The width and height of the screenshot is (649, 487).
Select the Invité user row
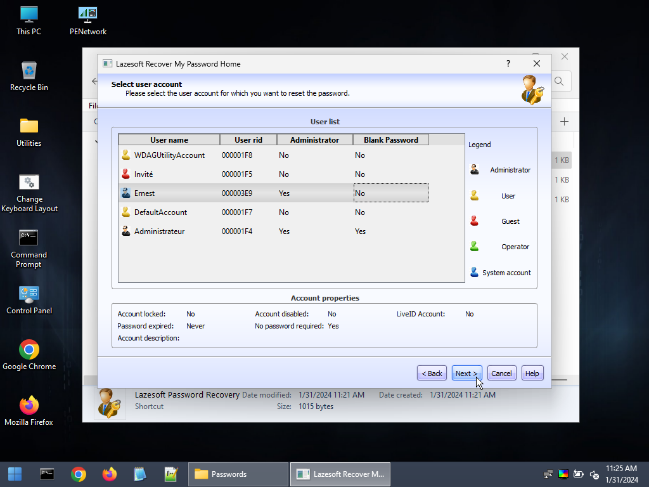274,174
